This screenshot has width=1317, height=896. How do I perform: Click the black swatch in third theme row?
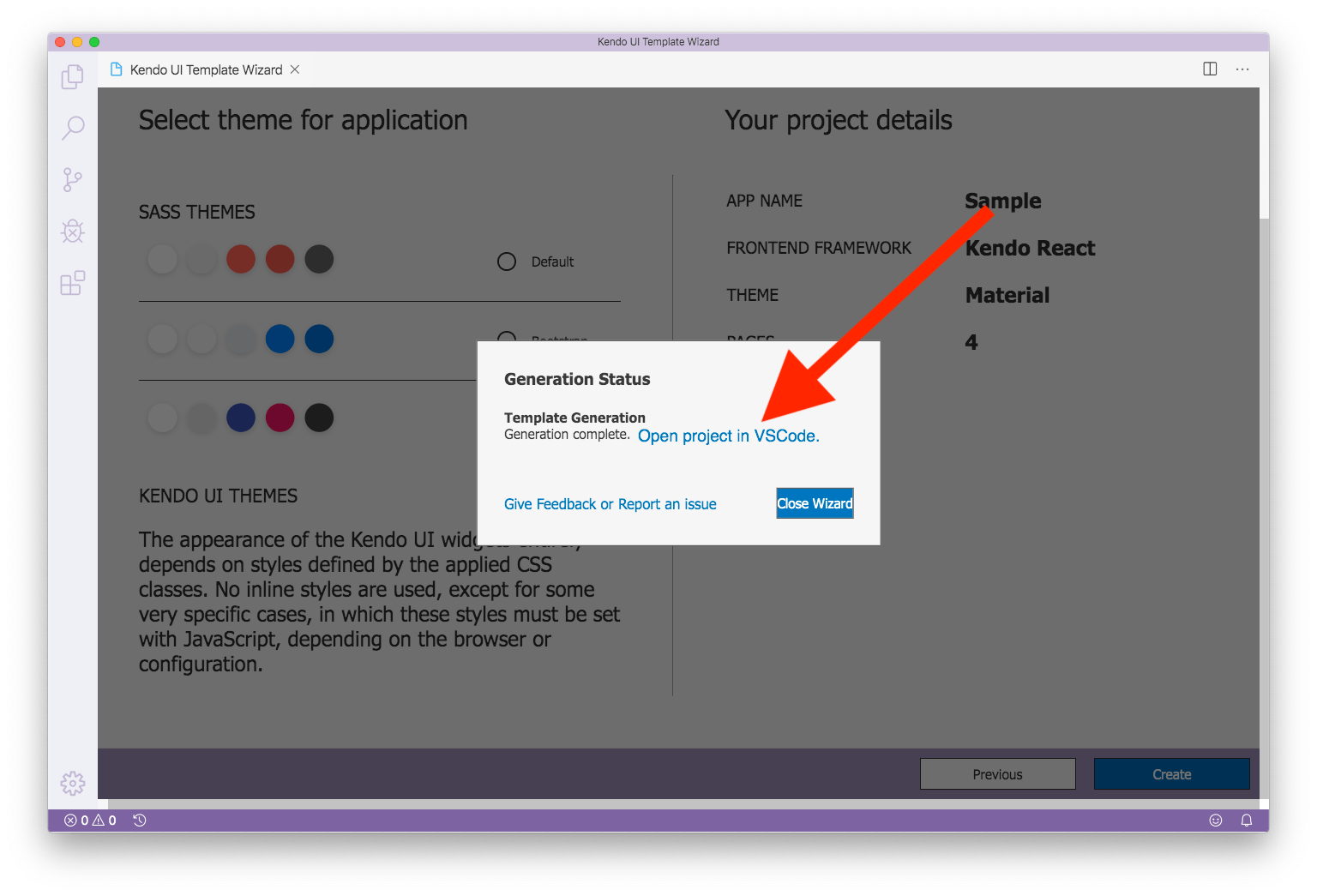(319, 418)
